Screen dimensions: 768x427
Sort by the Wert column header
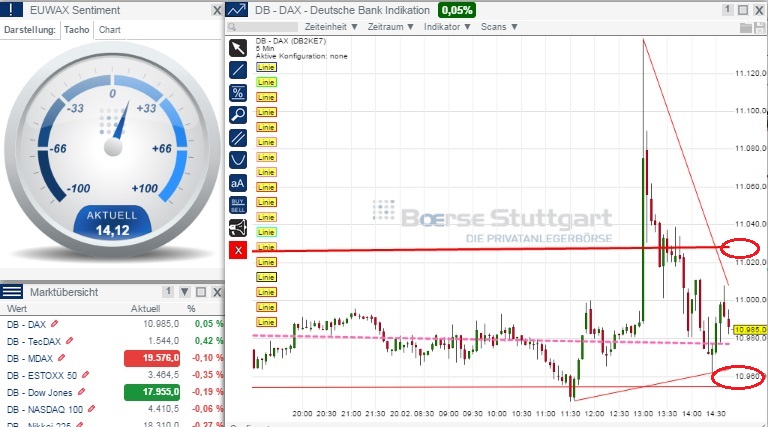pos(17,308)
